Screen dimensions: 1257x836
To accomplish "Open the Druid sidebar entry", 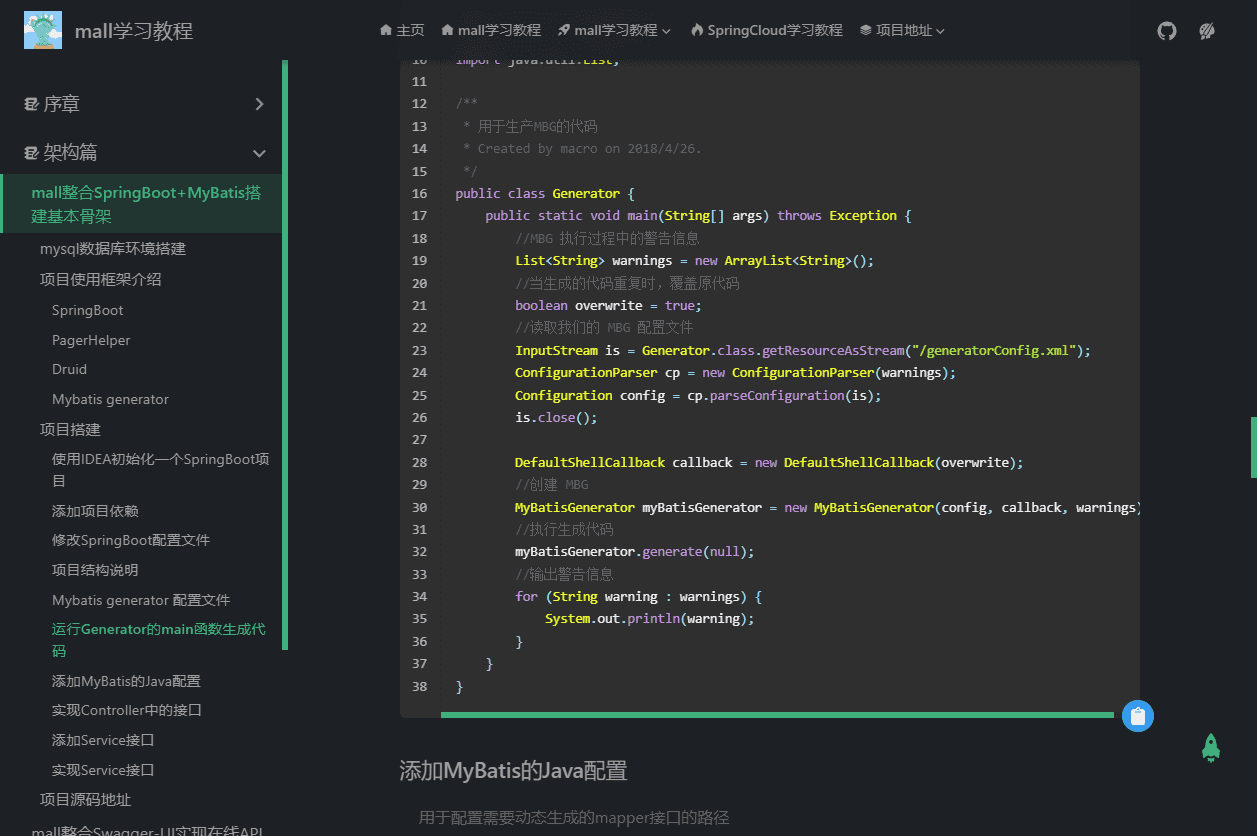I will tap(70, 369).
